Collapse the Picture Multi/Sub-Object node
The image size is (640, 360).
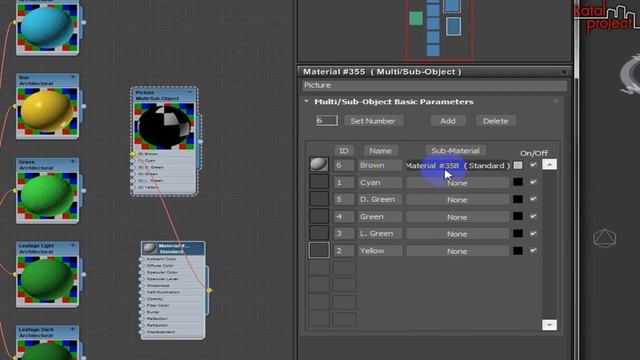(190, 93)
